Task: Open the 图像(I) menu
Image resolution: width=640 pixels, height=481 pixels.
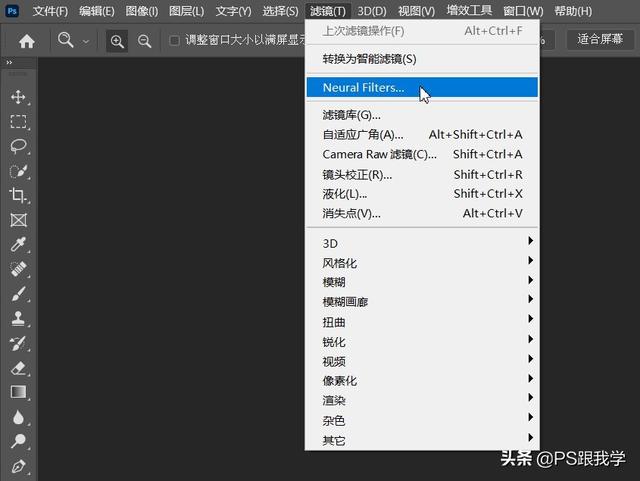Action: pyautogui.click(x=142, y=11)
